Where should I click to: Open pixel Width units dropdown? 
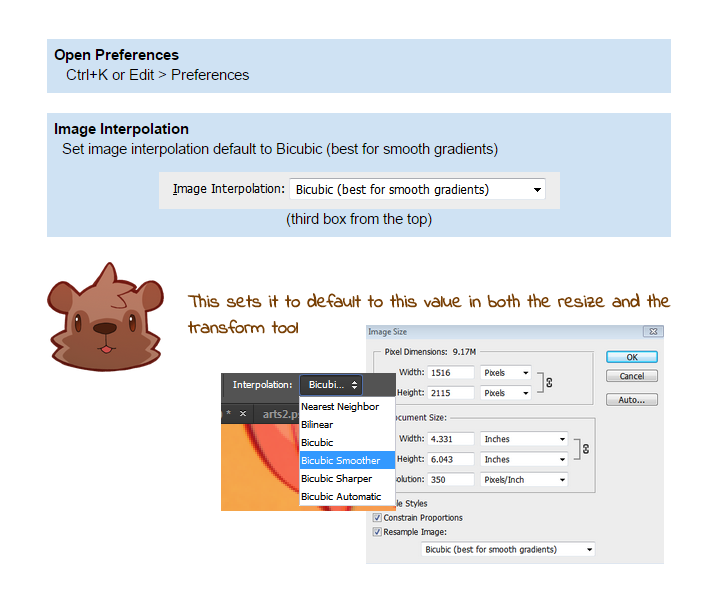(x=506, y=373)
